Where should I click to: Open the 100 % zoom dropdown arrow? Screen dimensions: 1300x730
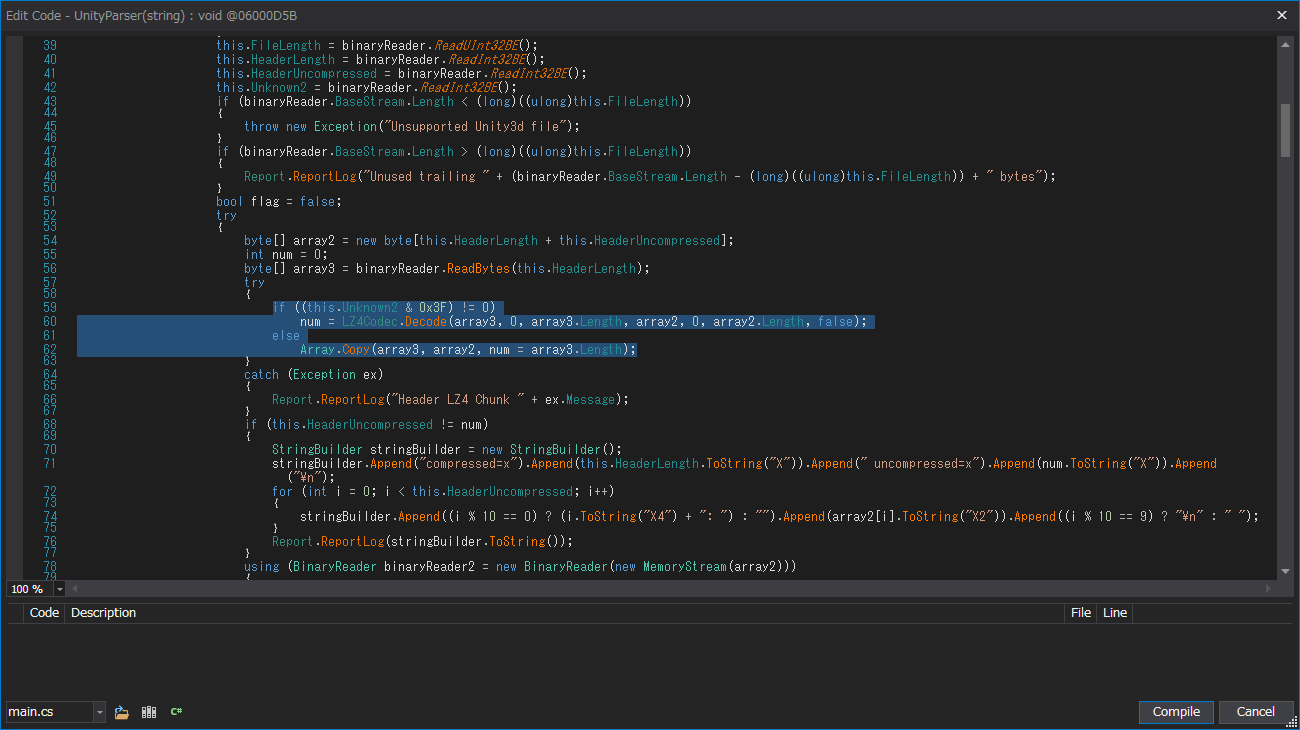(x=60, y=589)
